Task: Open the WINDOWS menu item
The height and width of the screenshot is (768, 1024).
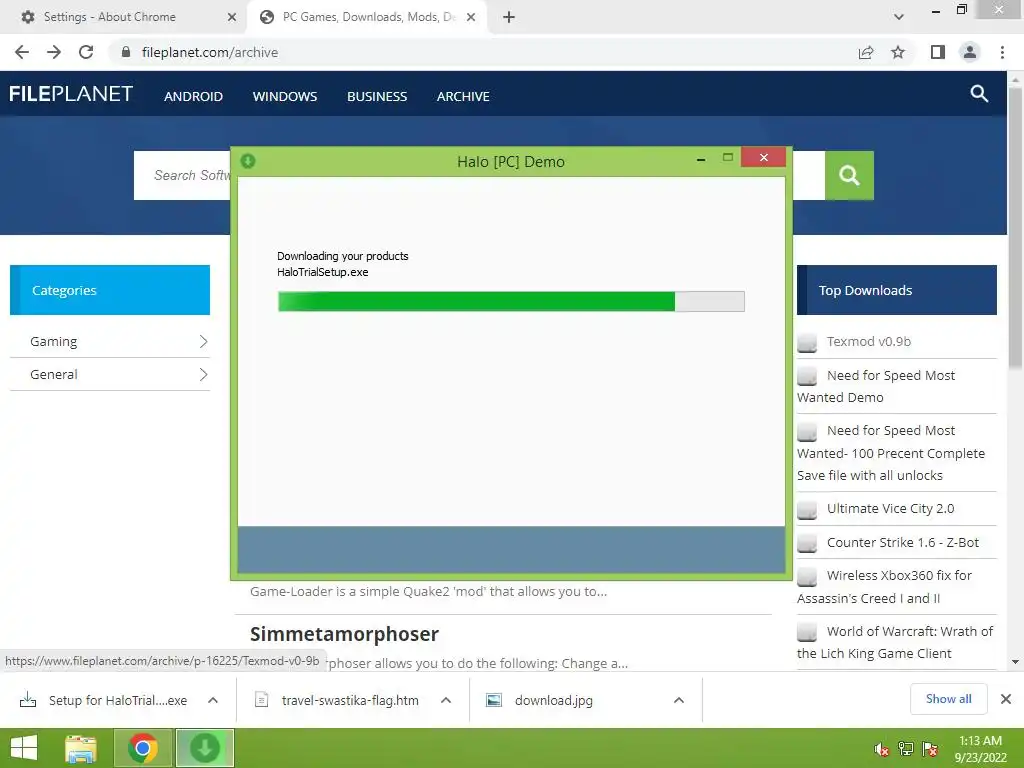Action: (x=285, y=97)
